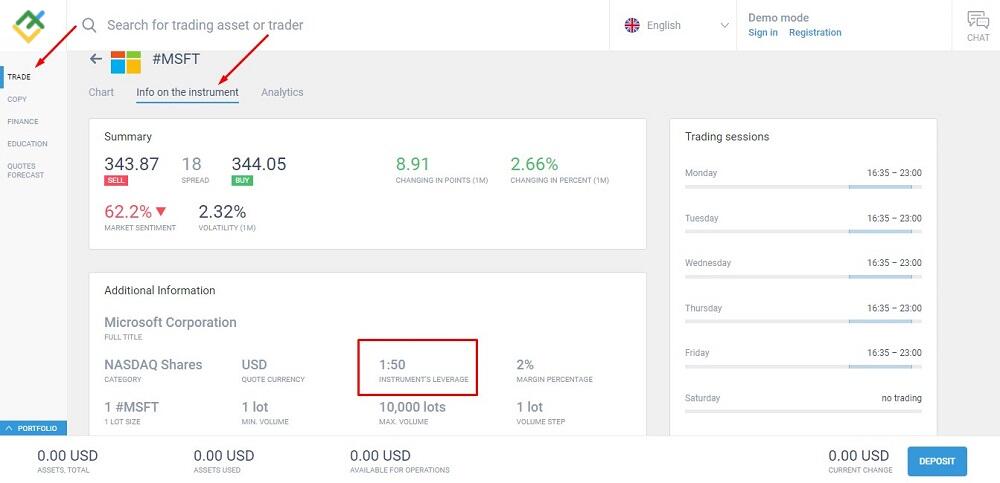Click the 62.2% market sentiment value
The width and height of the screenshot is (1000, 483).
[x=128, y=211]
